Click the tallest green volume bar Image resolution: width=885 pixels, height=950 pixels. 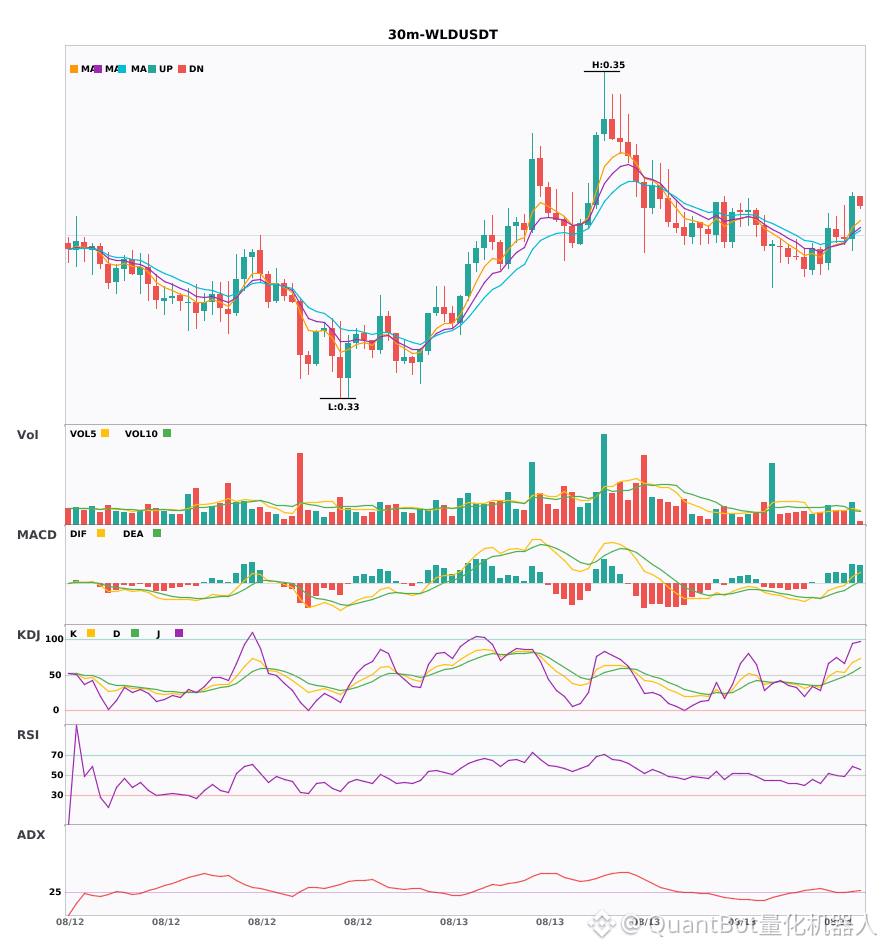click(x=604, y=479)
